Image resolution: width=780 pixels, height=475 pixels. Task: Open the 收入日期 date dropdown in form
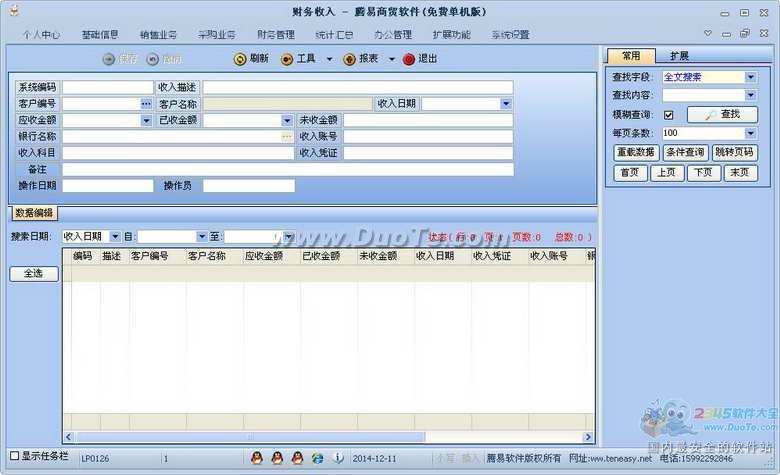(506, 104)
